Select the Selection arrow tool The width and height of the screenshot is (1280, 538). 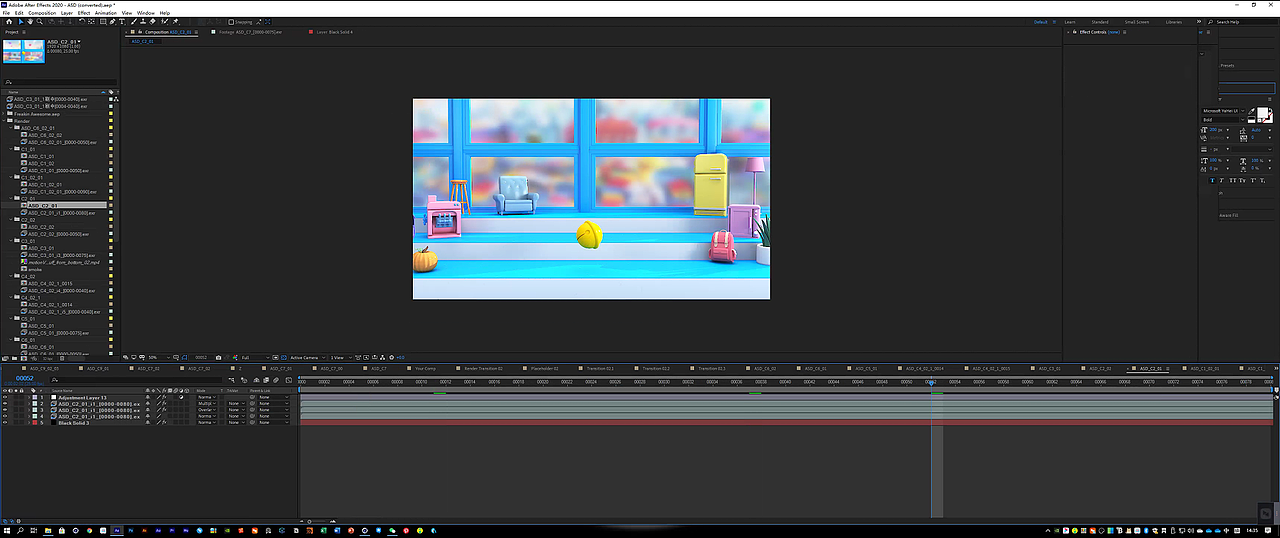[21, 21]
